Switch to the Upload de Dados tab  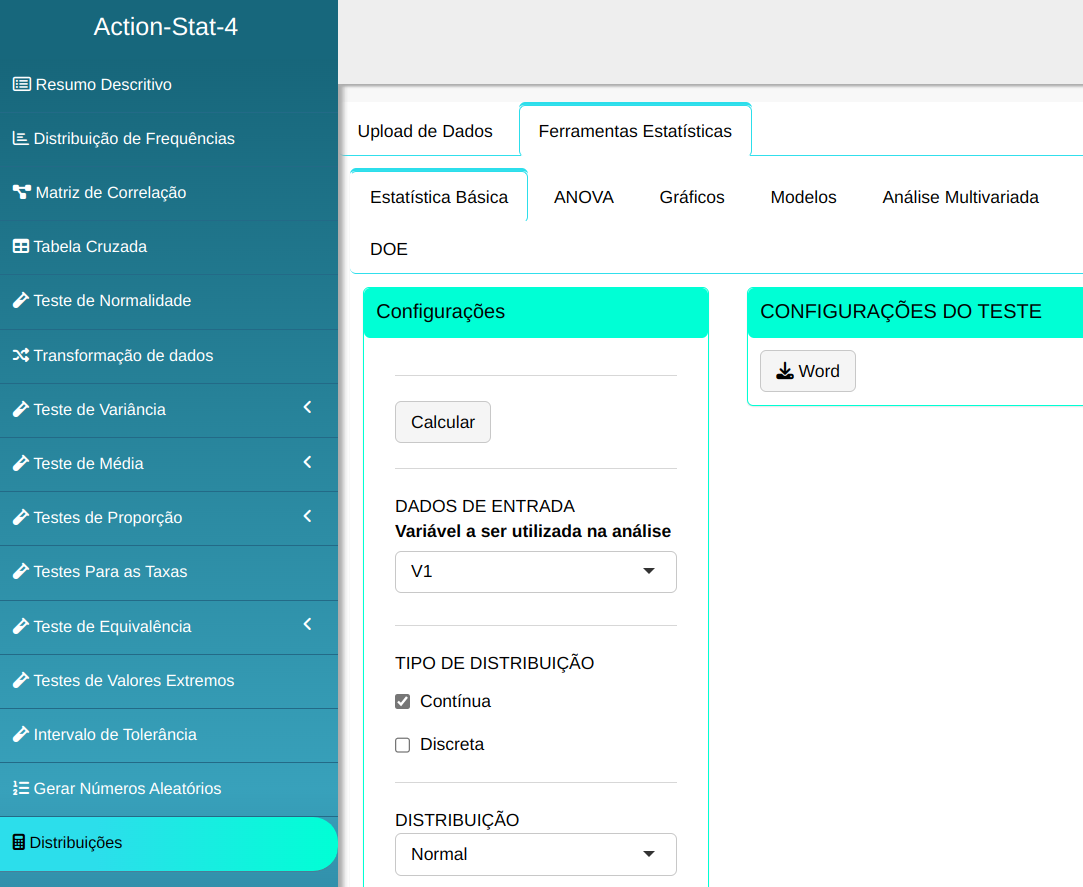[x=425, y=131]
